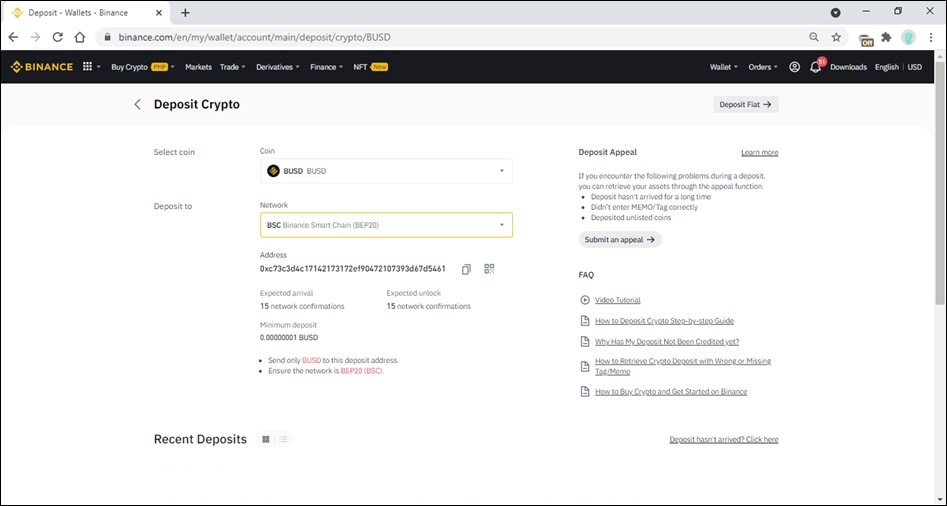The image size is (947, 506).
Task: Click Deposit Fiat button
Action: click(746, 104)
